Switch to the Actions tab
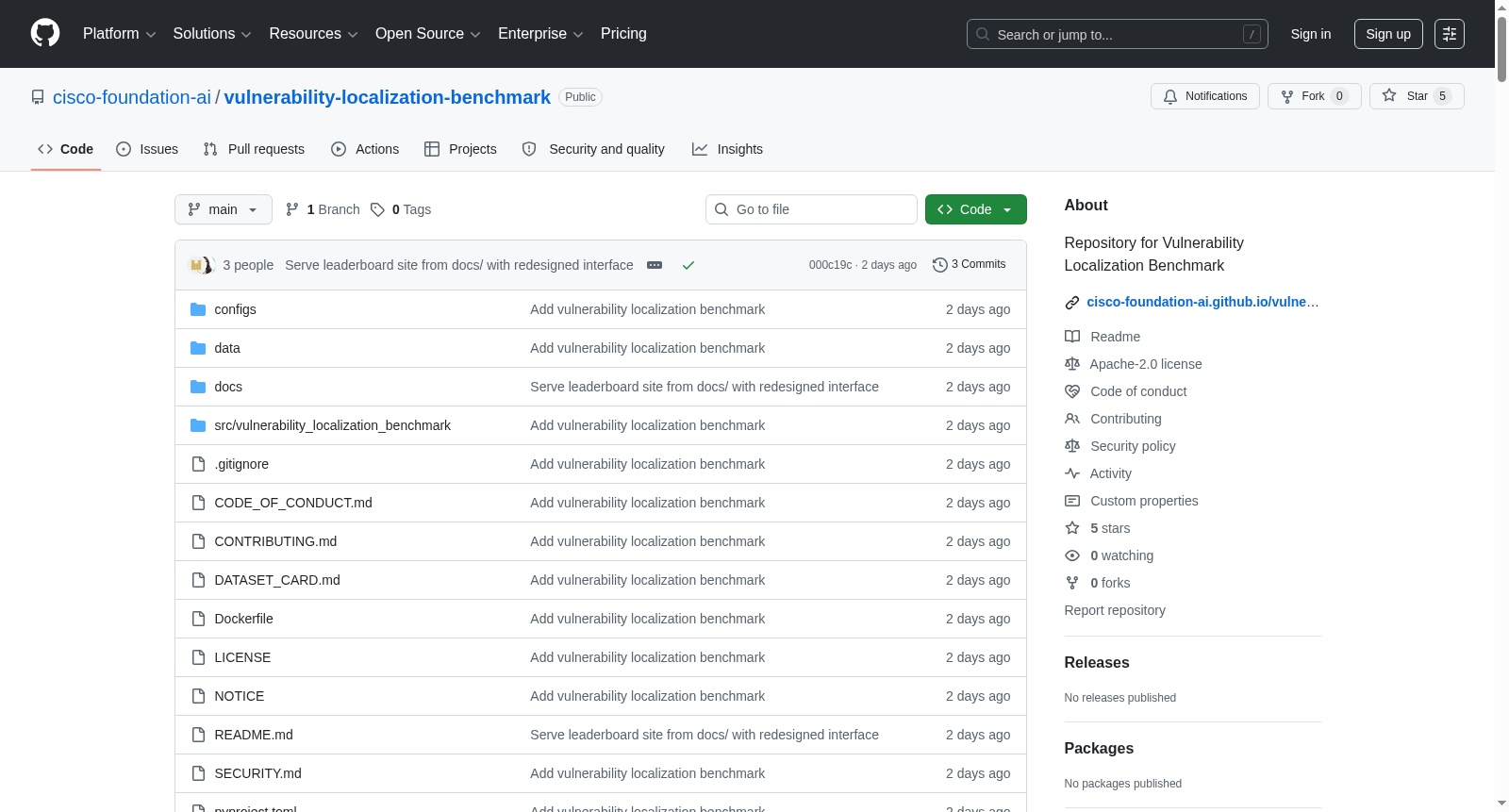The height and width of the screenshot is (812, 1509). click(x=365, y=149)
